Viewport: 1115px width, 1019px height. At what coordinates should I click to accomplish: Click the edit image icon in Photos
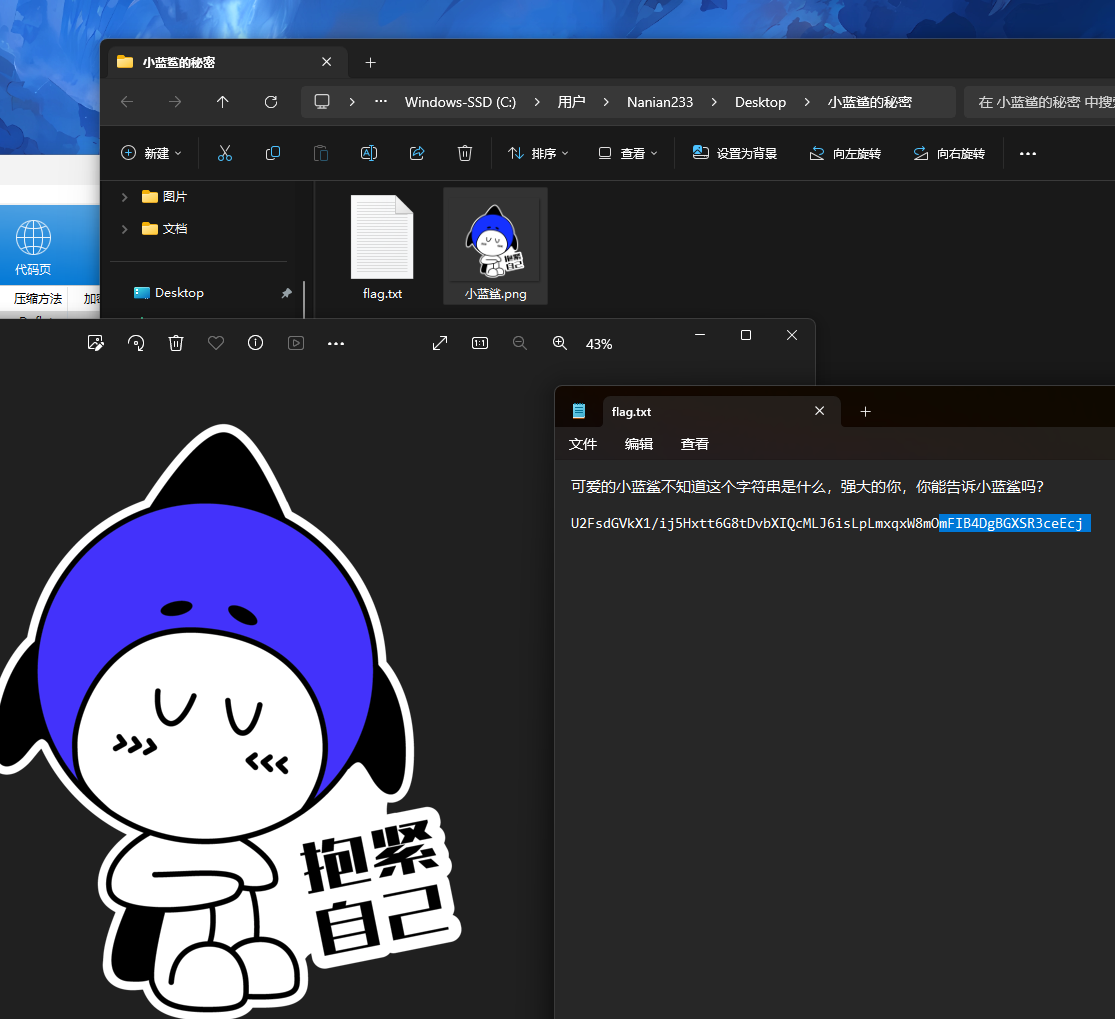coord(96,343)
